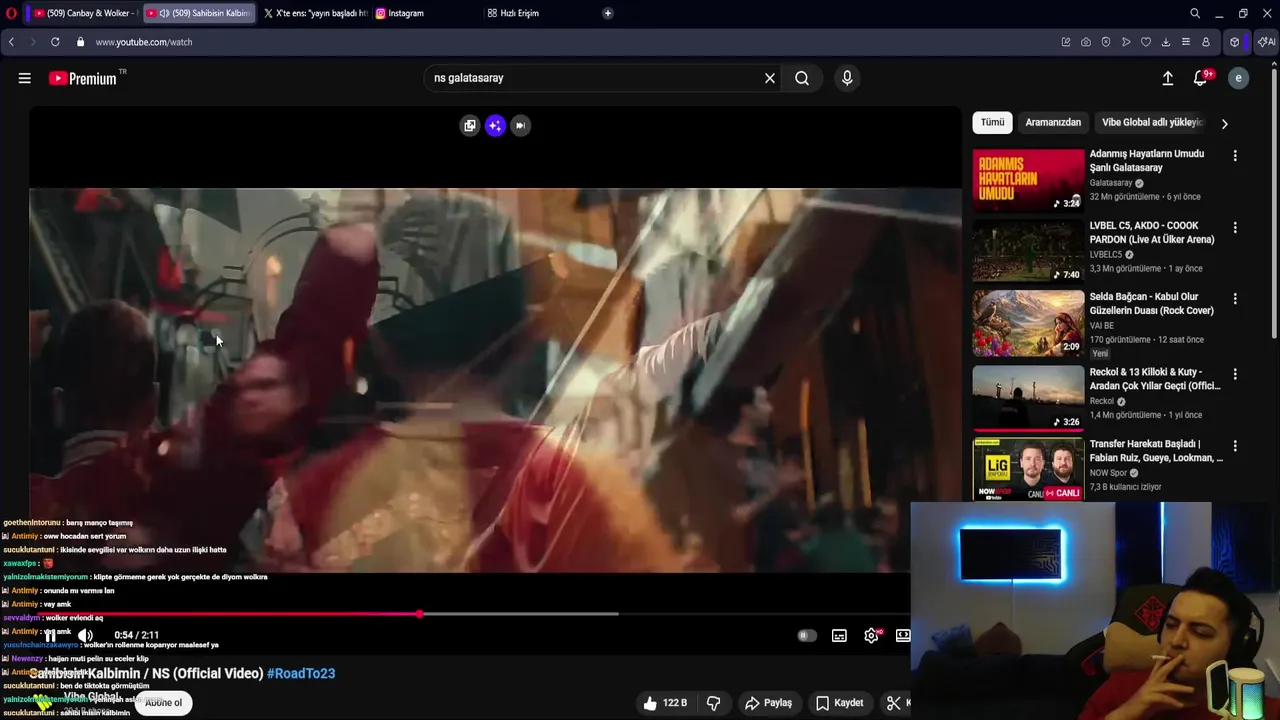Image resolution: width=1280 pixels, height=720 pixels.
Task: Select the Aramanızdan filter chip
Action: [1053, 122]
